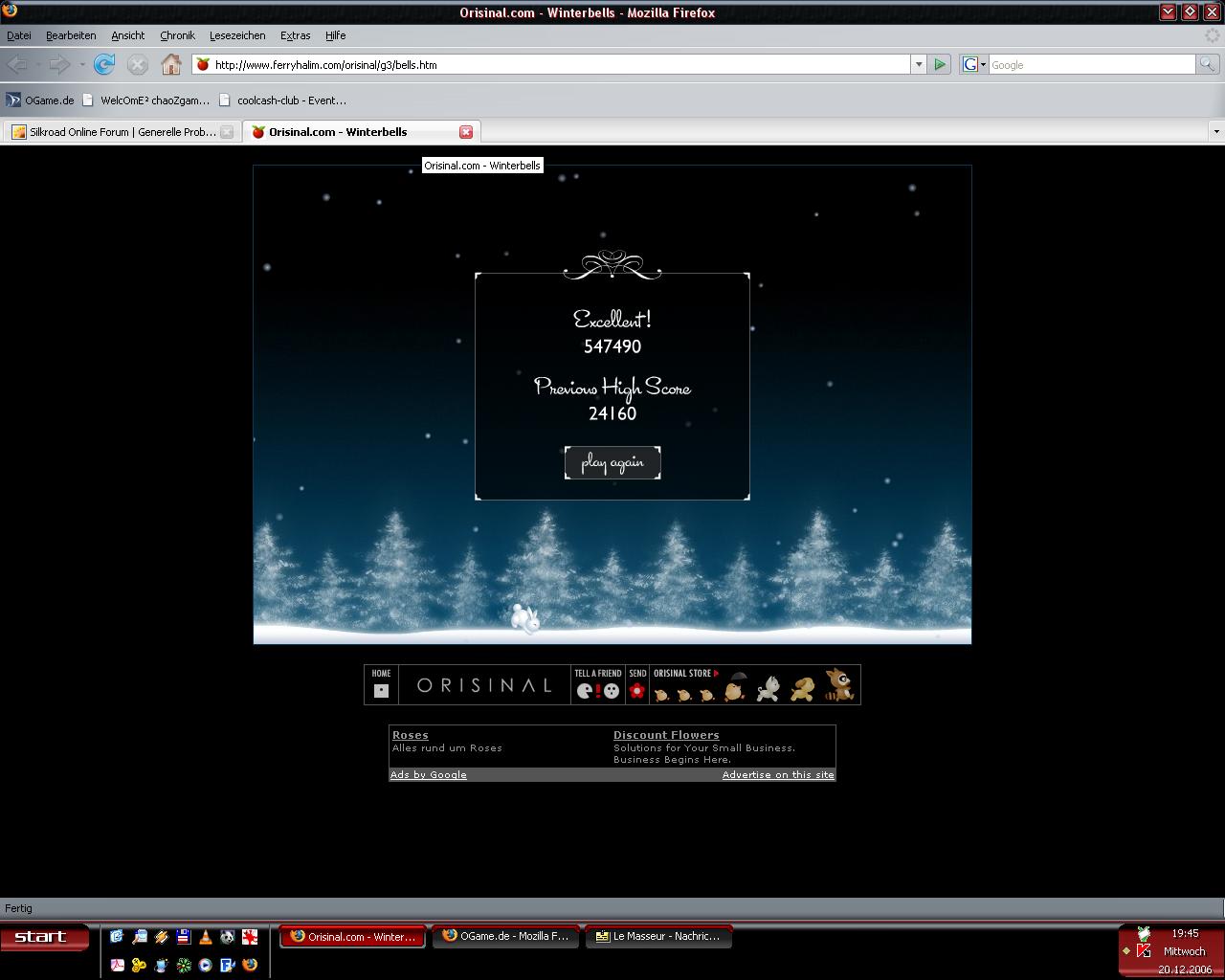Click into the Google search field
Screen dimensions: 1225x980
[x=1091, y=64]
